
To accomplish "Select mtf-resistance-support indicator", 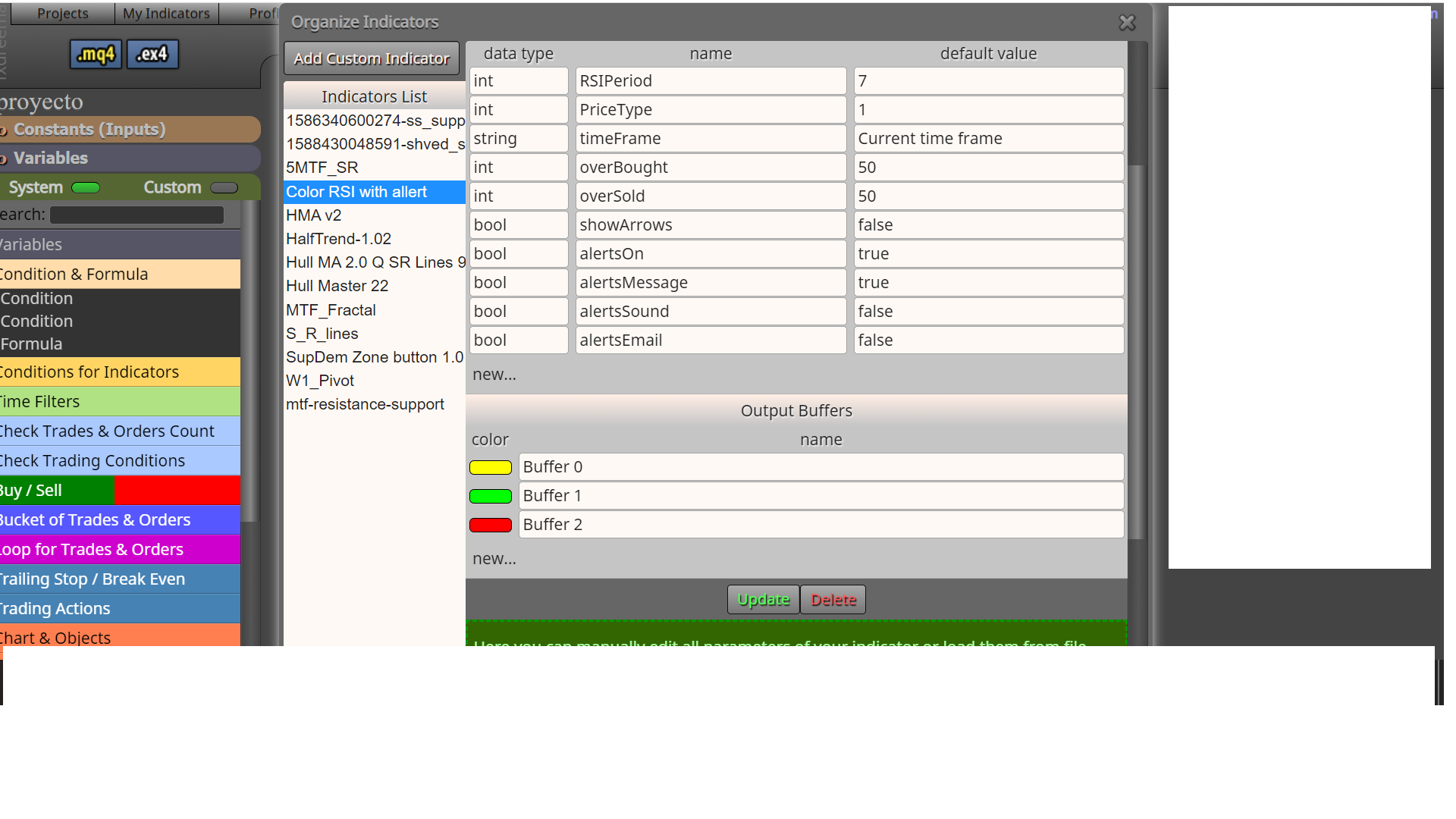I will coord(375,404).
